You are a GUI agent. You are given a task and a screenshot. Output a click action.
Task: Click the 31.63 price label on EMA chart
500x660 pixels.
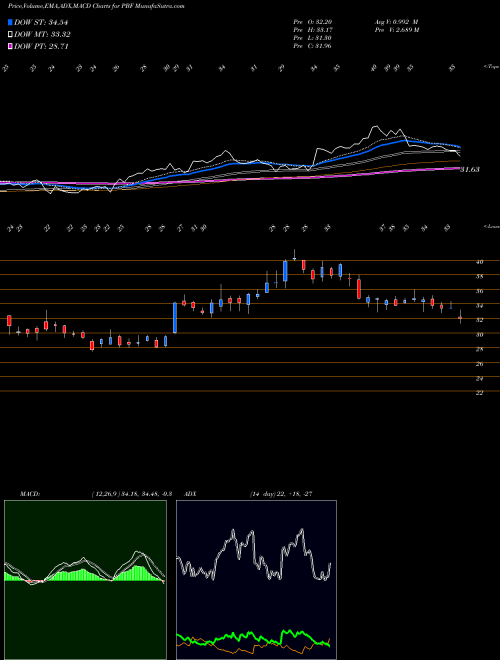(x=470, y=170)
